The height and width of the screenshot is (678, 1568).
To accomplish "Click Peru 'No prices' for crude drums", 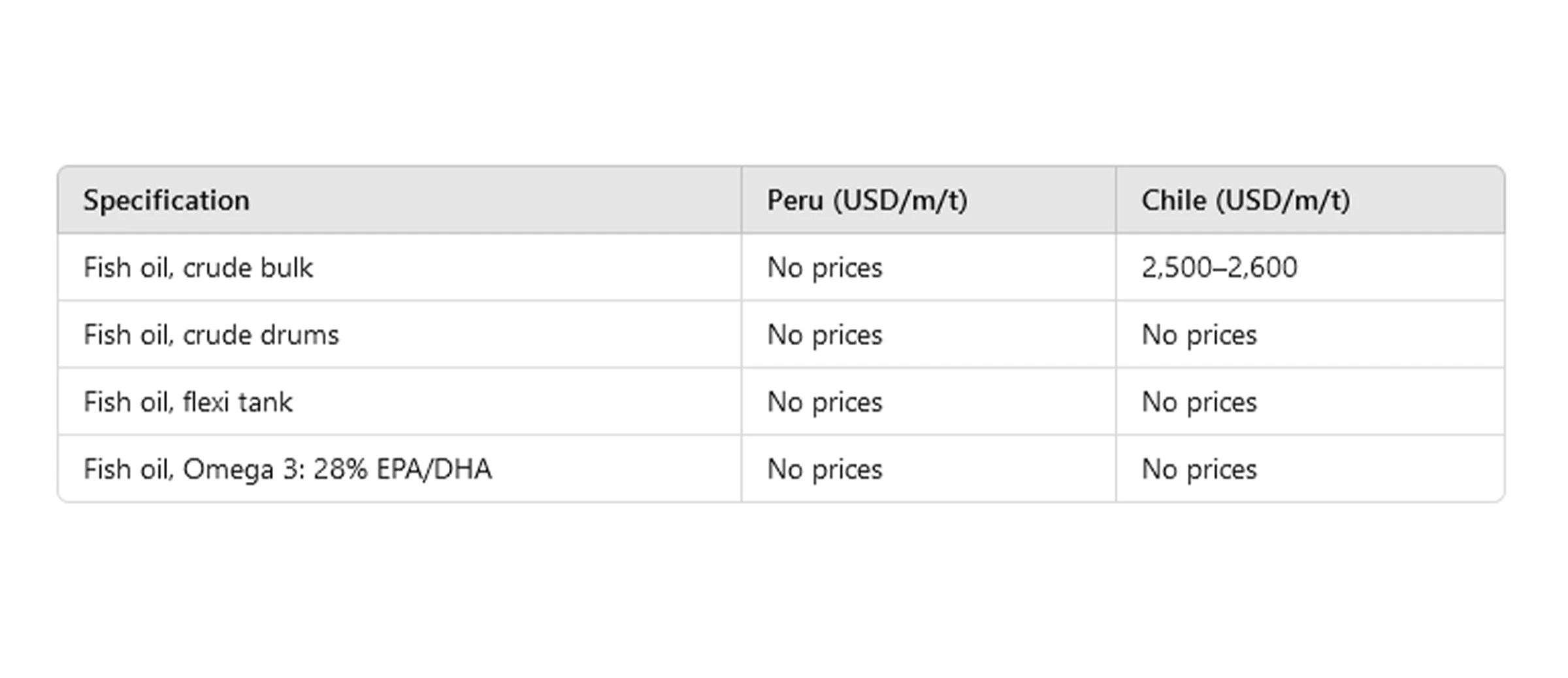I will tap(825, 335).
